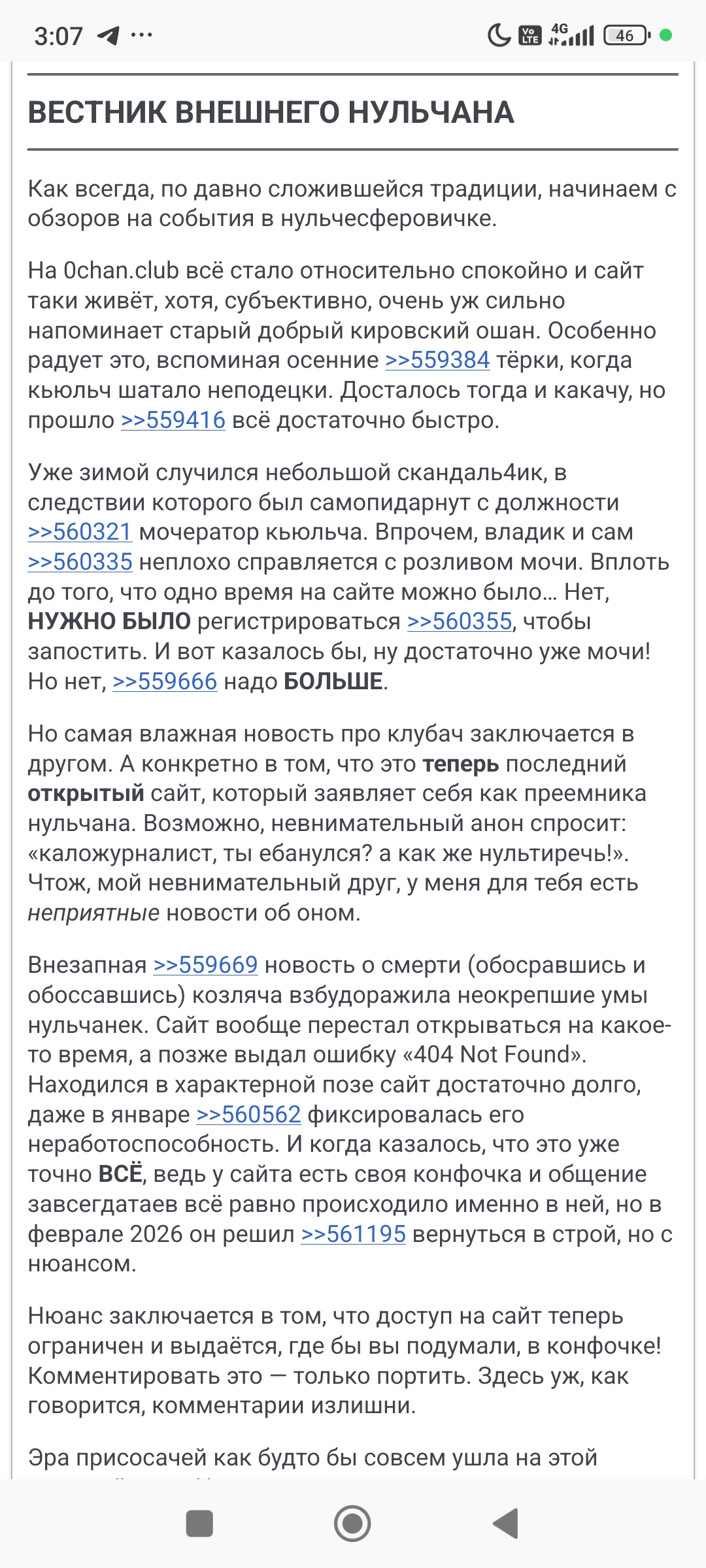Tap the square recent apps button
The height and width of the screenshot is (1568, 706).
pos(199,1523)
